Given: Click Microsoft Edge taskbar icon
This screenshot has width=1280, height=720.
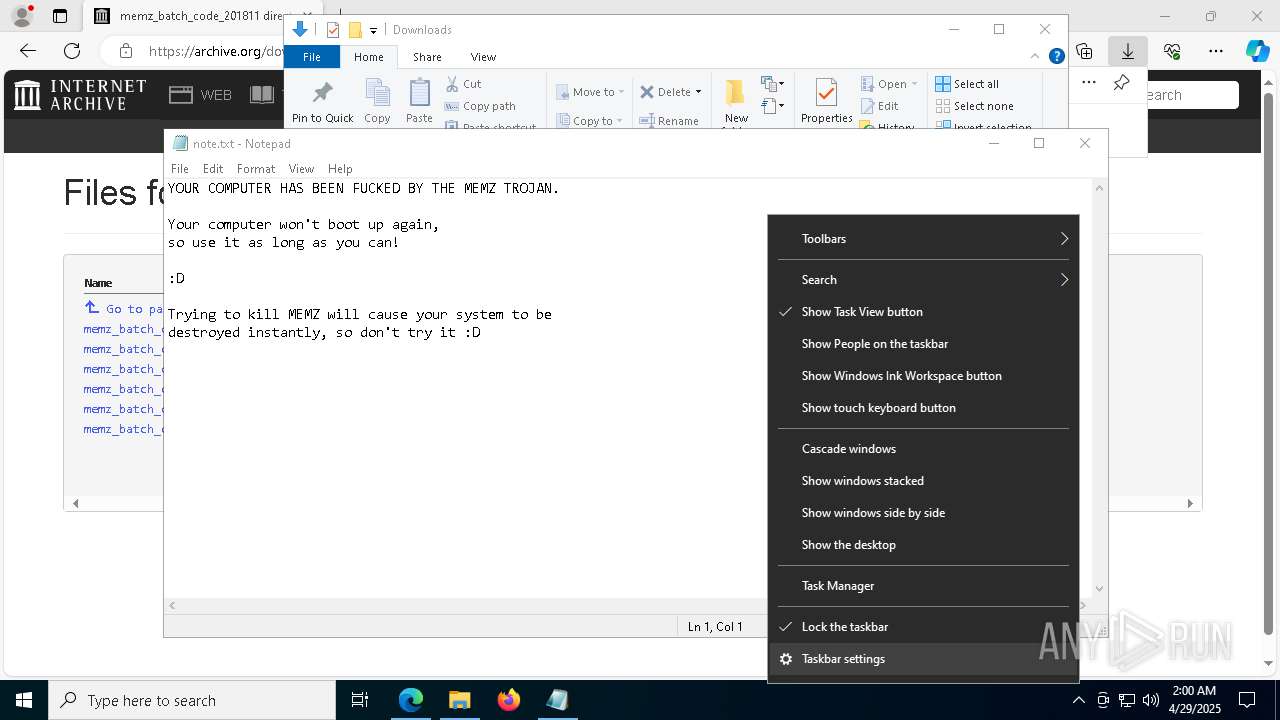Looking at the screenshot, I should (411, 700).
